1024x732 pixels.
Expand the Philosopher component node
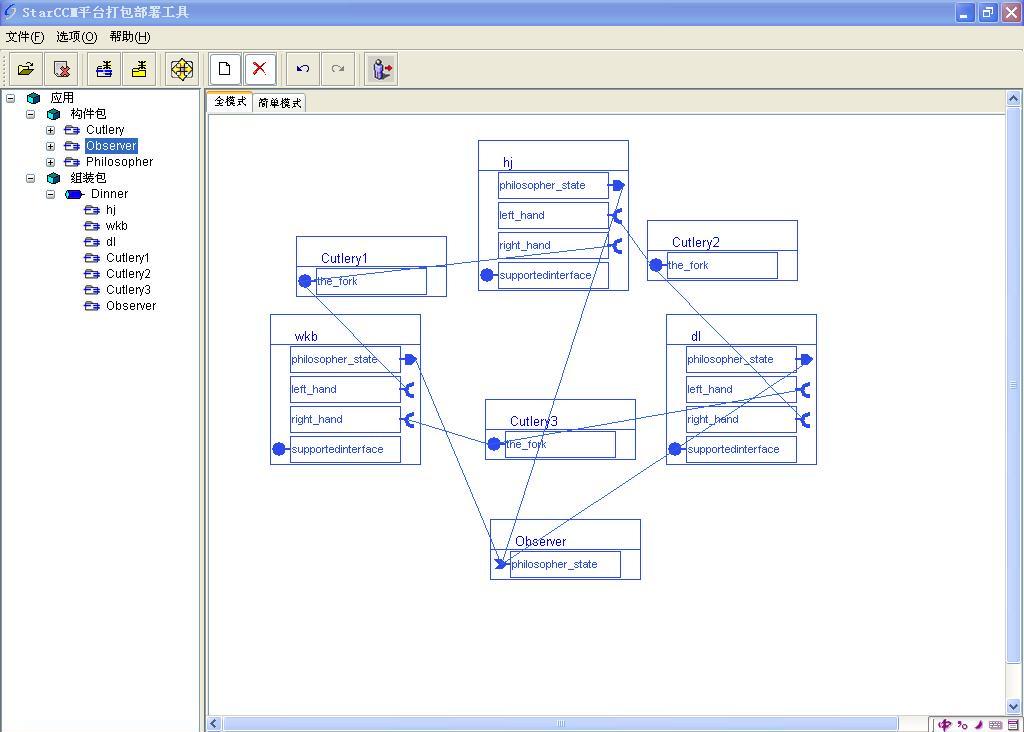click(x=50, y=162)
